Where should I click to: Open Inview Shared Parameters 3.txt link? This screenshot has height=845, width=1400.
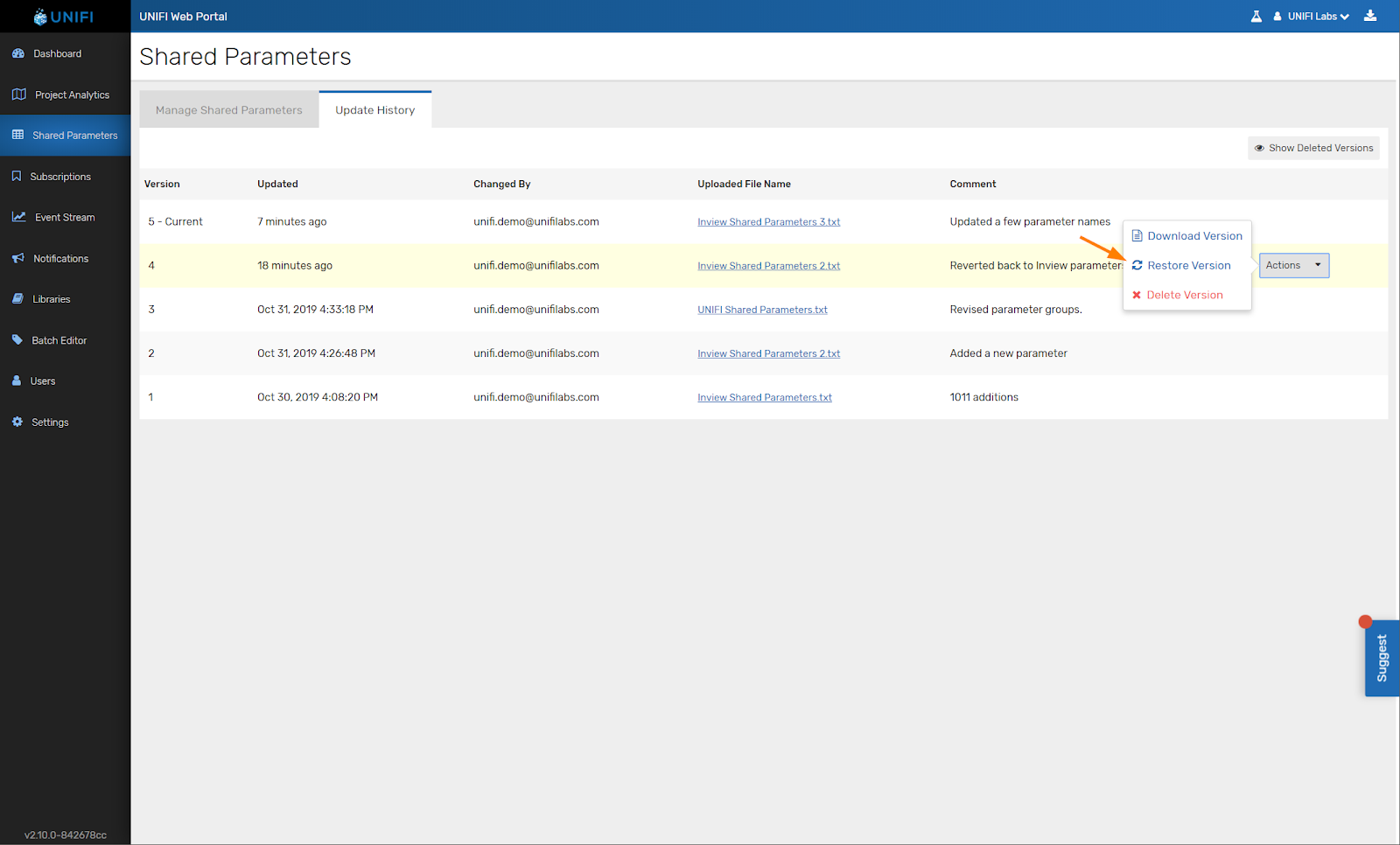pyautogui.click(x=768, y=222)
